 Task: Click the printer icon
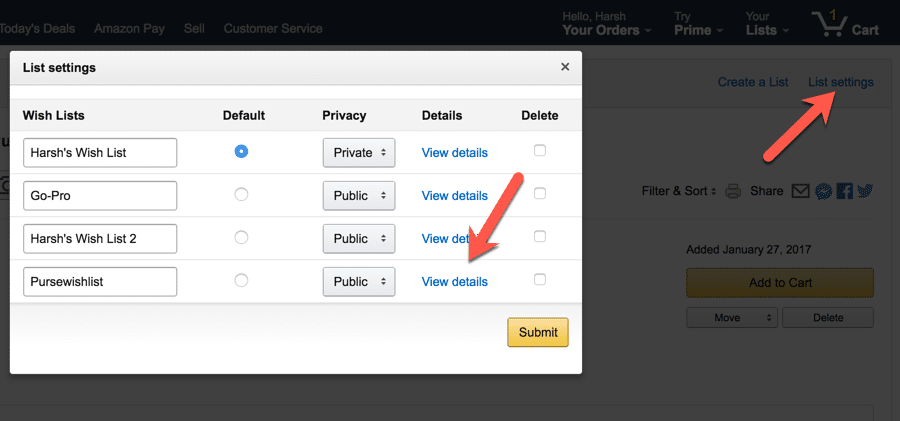click(x=733, y=191)
